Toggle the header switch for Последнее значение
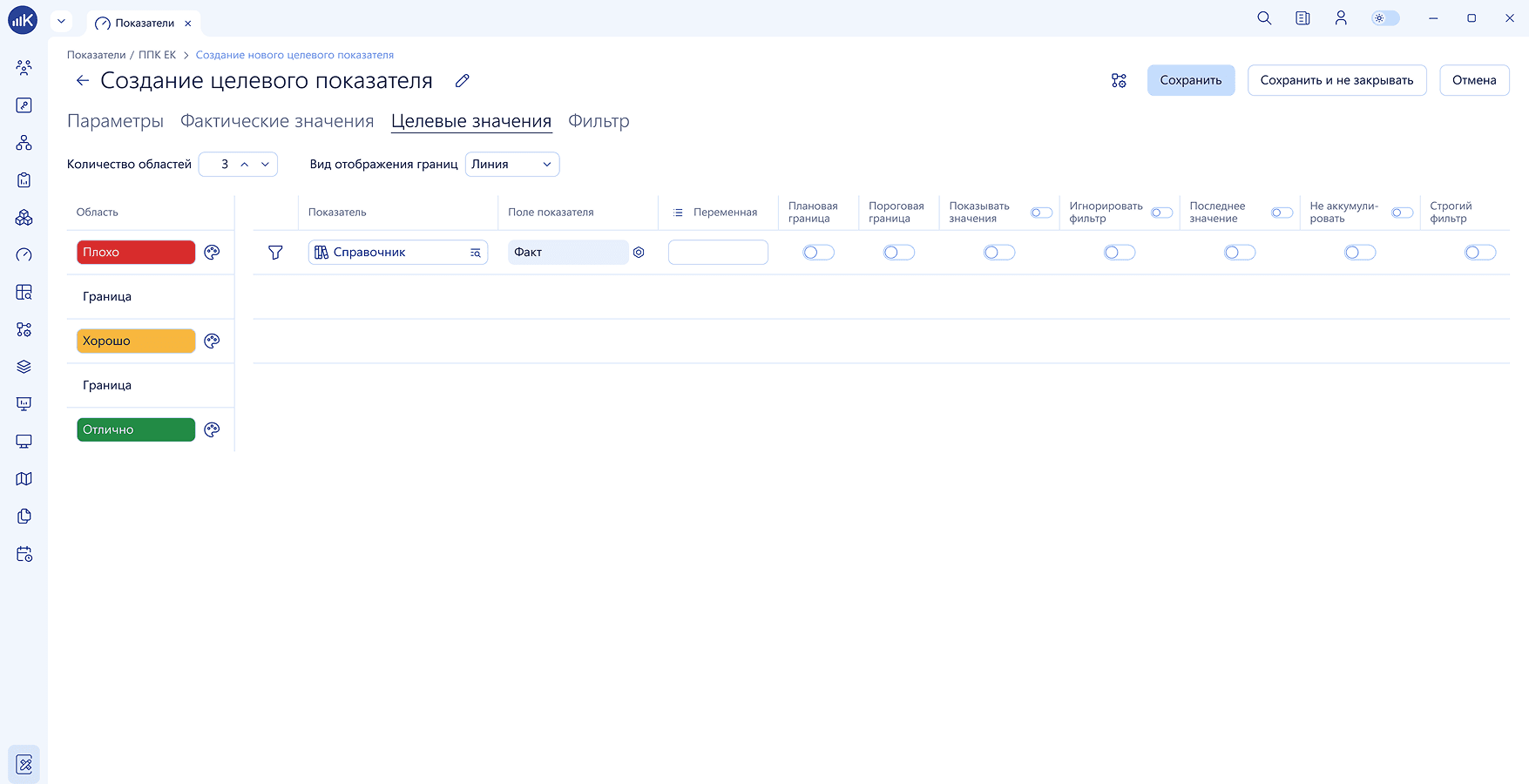Viewport: 1529px width, 784px height. (x=1282, y=213)
